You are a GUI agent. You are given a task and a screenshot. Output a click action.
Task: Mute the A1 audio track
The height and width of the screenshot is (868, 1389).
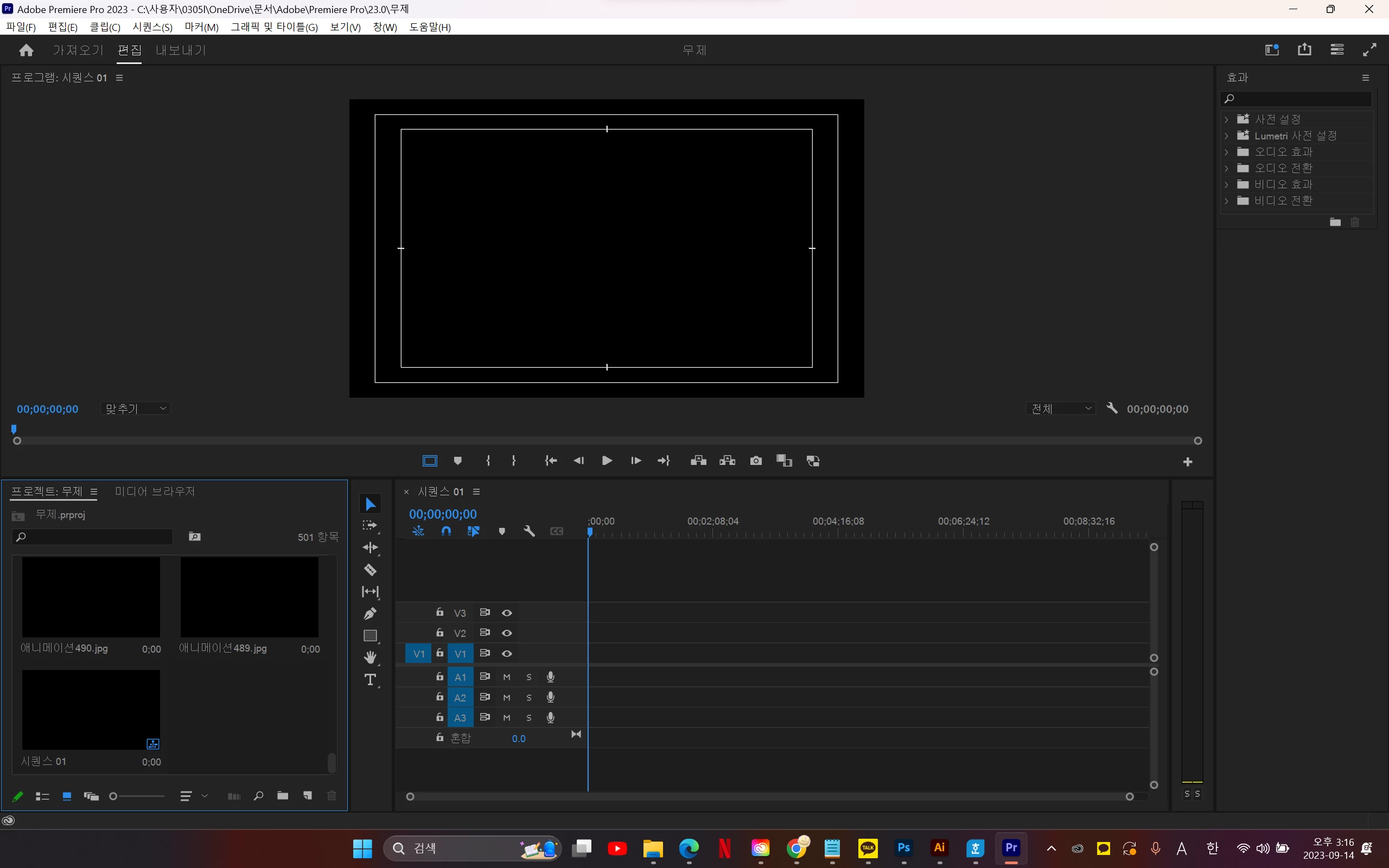click(x=507, y=678)
